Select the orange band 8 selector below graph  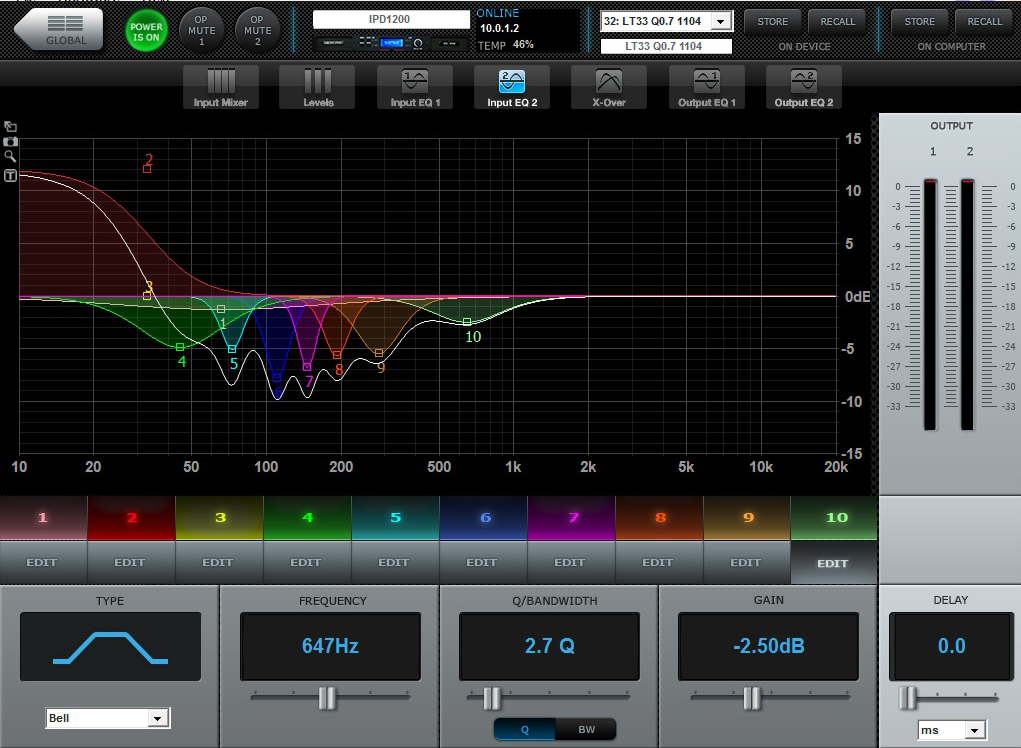click(660, 518)
